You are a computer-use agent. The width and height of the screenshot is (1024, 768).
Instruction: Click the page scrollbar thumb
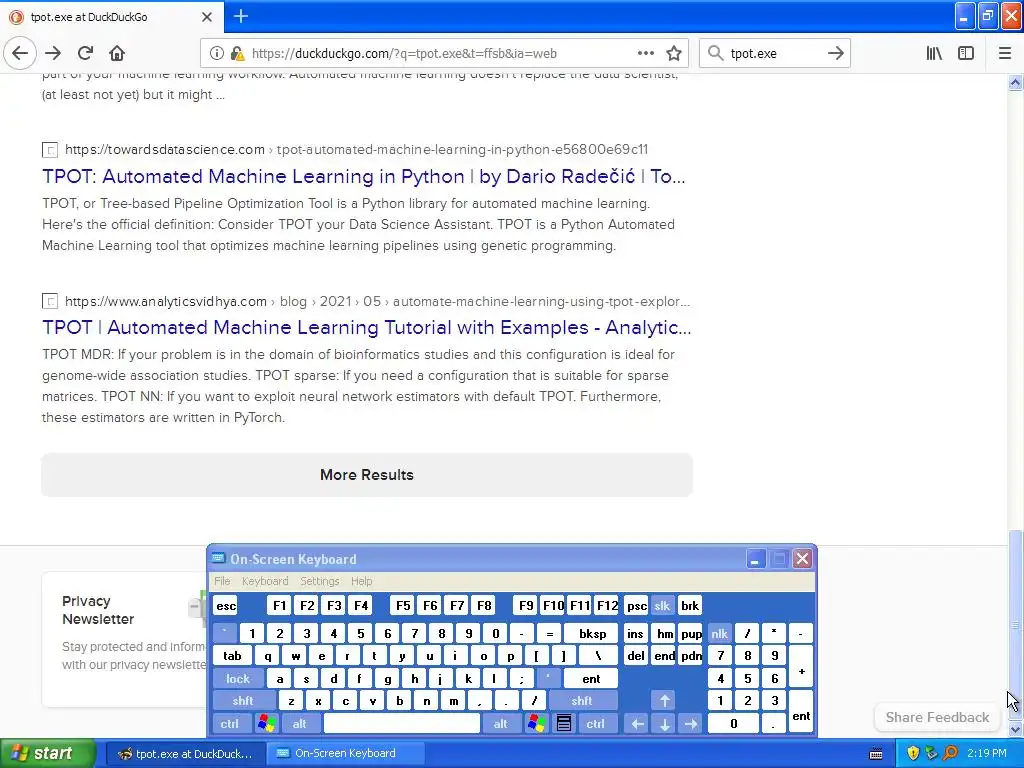1015,624
